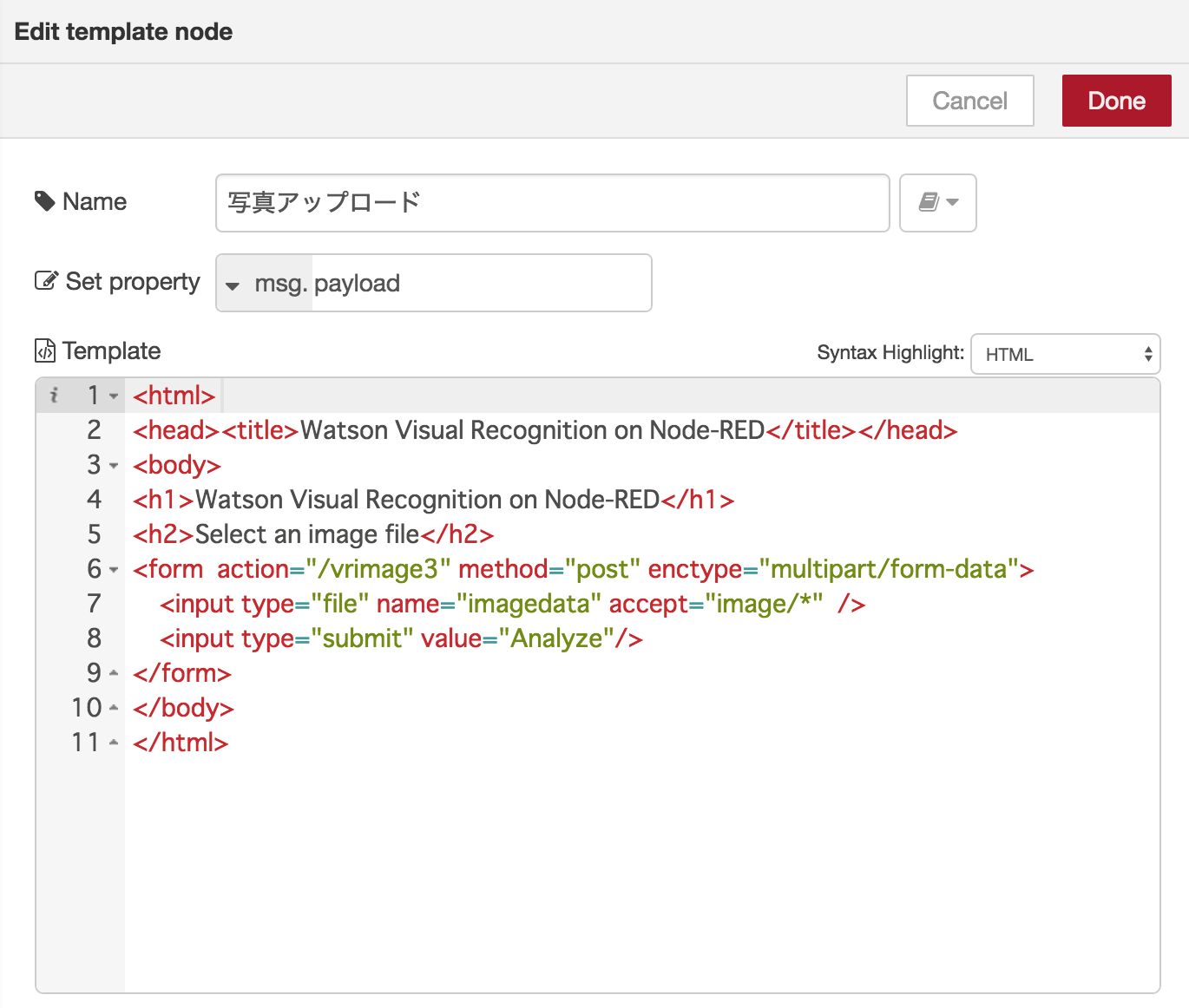This screenshot has height=1008, width=1189.
Task: Click the "multipart/form-data" enctype value
Action: tap(889, 569)
